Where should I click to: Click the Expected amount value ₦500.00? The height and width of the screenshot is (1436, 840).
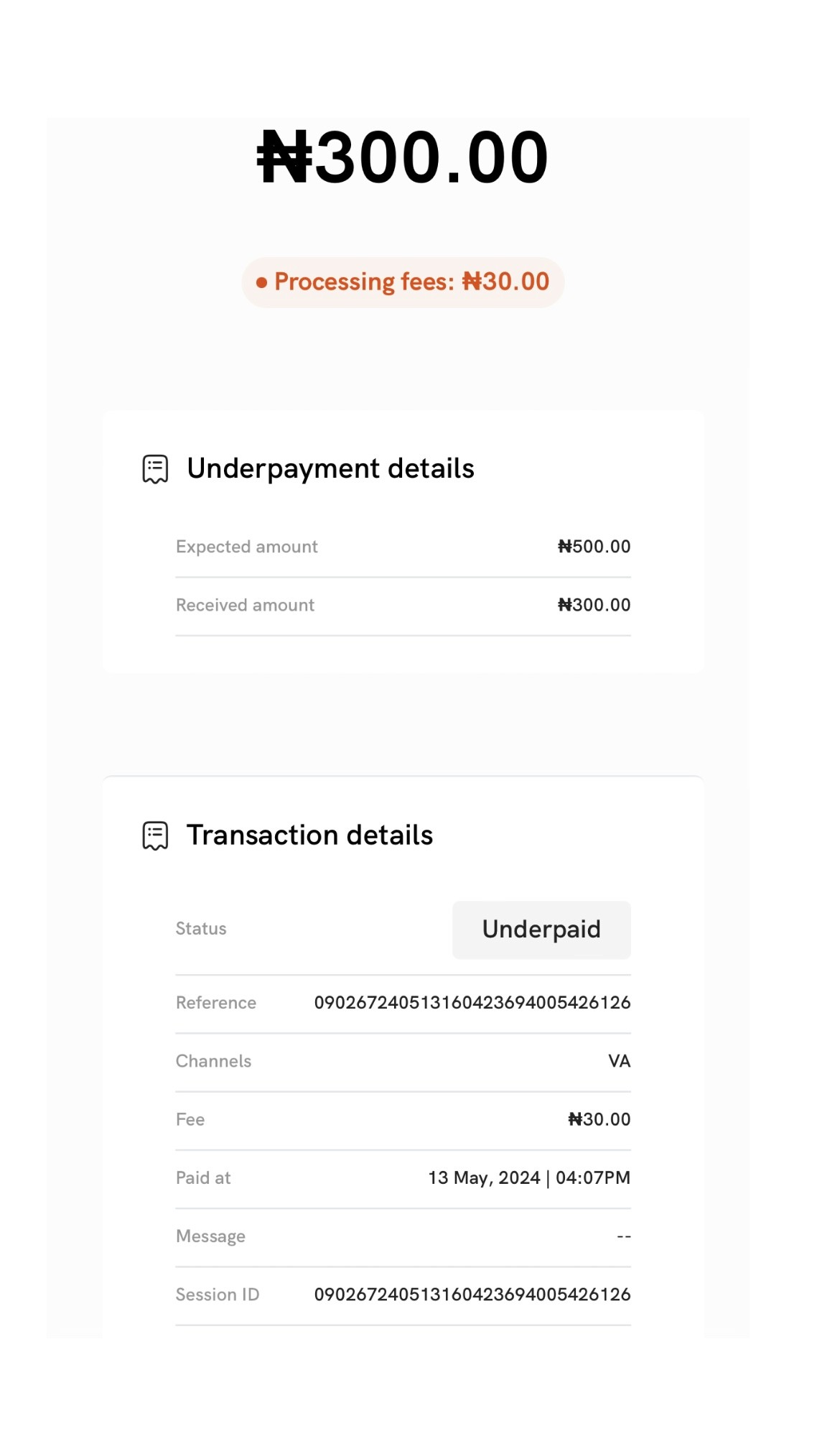[594, 547]
